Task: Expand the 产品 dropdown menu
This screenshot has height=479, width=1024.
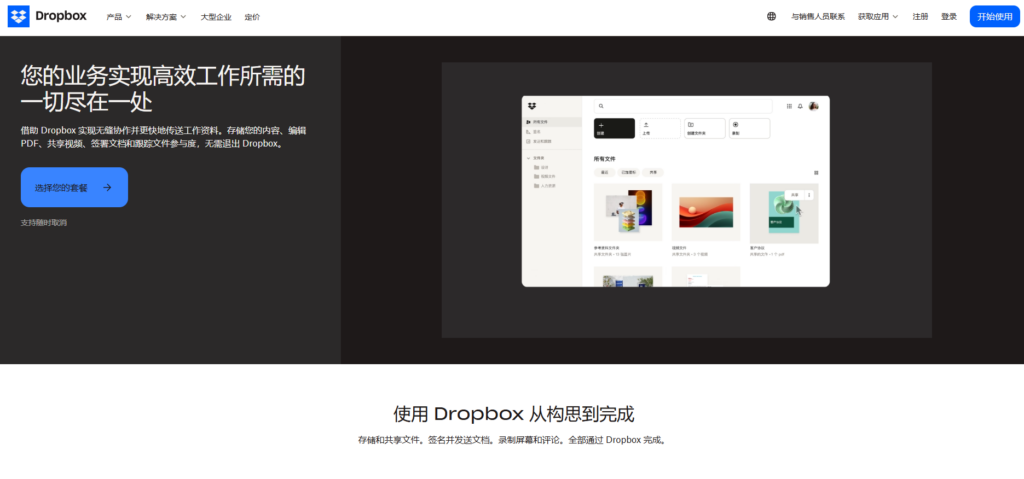Action: pos(119,17)
